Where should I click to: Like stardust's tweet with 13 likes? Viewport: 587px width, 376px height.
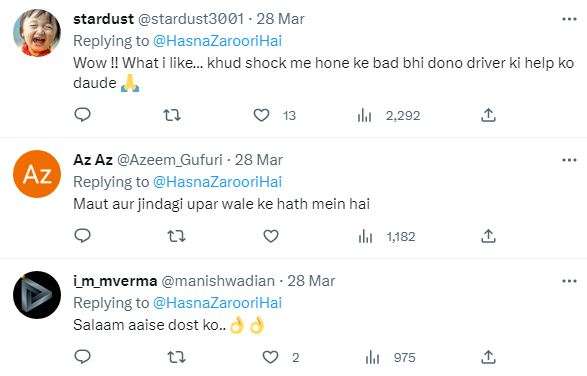click(261, 115)
